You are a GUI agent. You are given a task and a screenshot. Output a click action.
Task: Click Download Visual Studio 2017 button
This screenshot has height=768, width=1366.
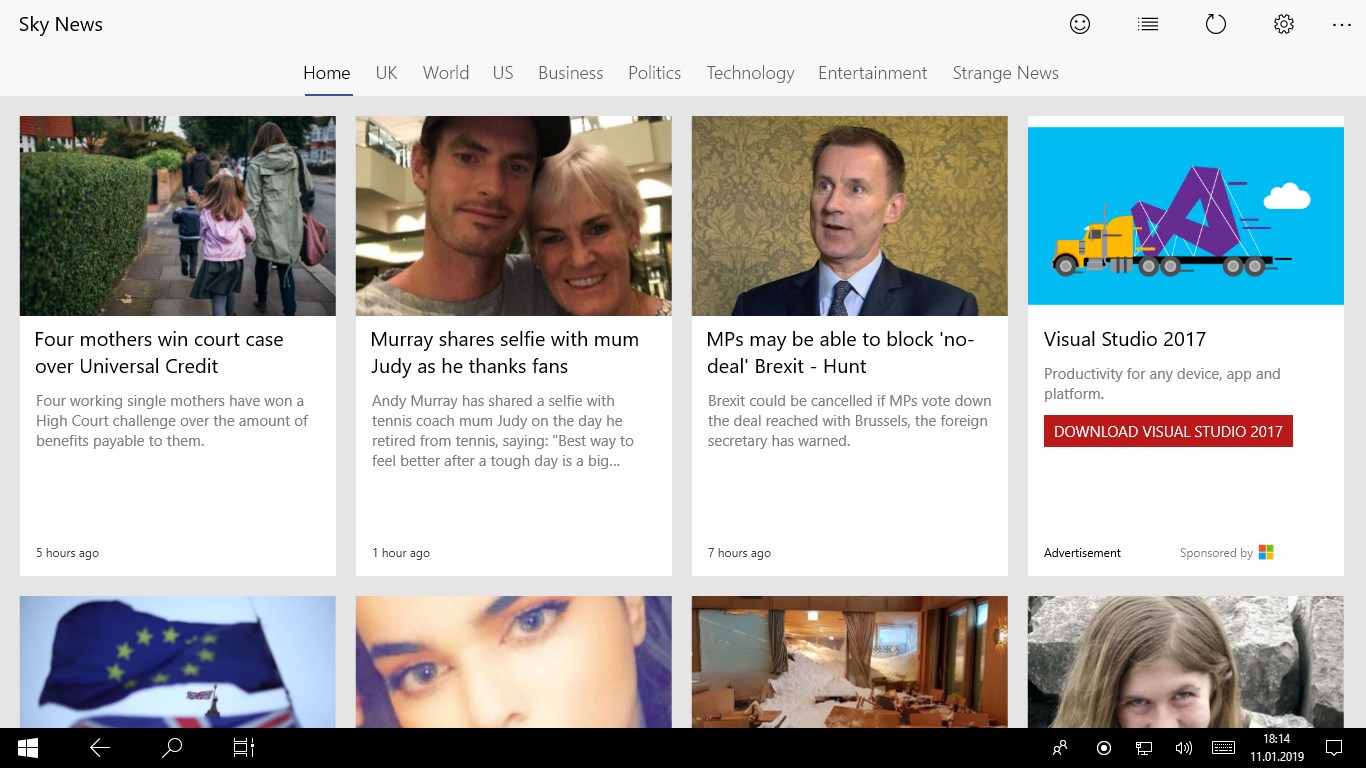[1168, 431]
